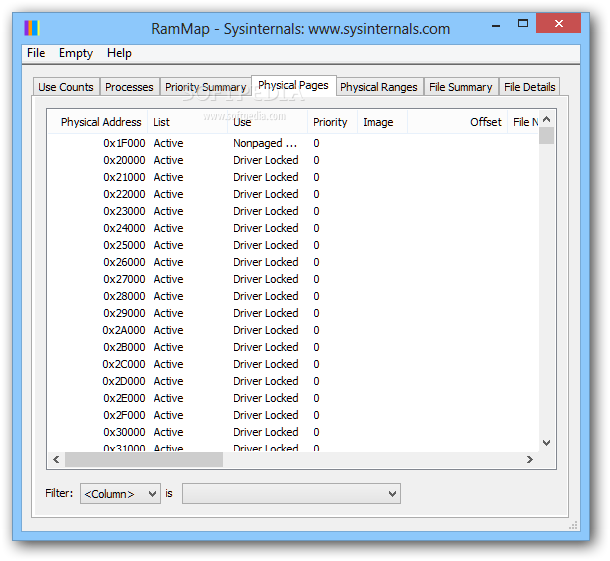The width and height of the screenshot is (610, 561).
Task: Select the row with address 0x2F000
Action: pos(293,415)
